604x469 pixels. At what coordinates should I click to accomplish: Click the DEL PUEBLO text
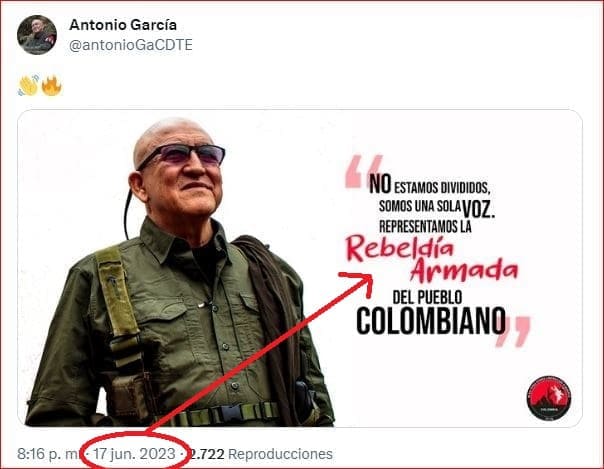427,297
